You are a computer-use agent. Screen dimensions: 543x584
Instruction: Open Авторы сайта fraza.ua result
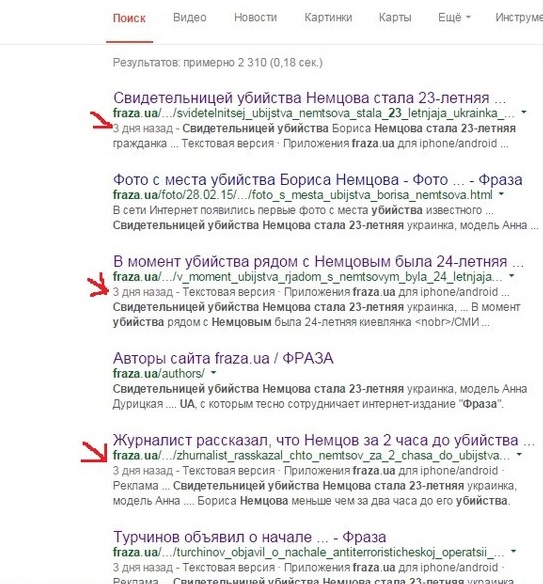[223, 358]
